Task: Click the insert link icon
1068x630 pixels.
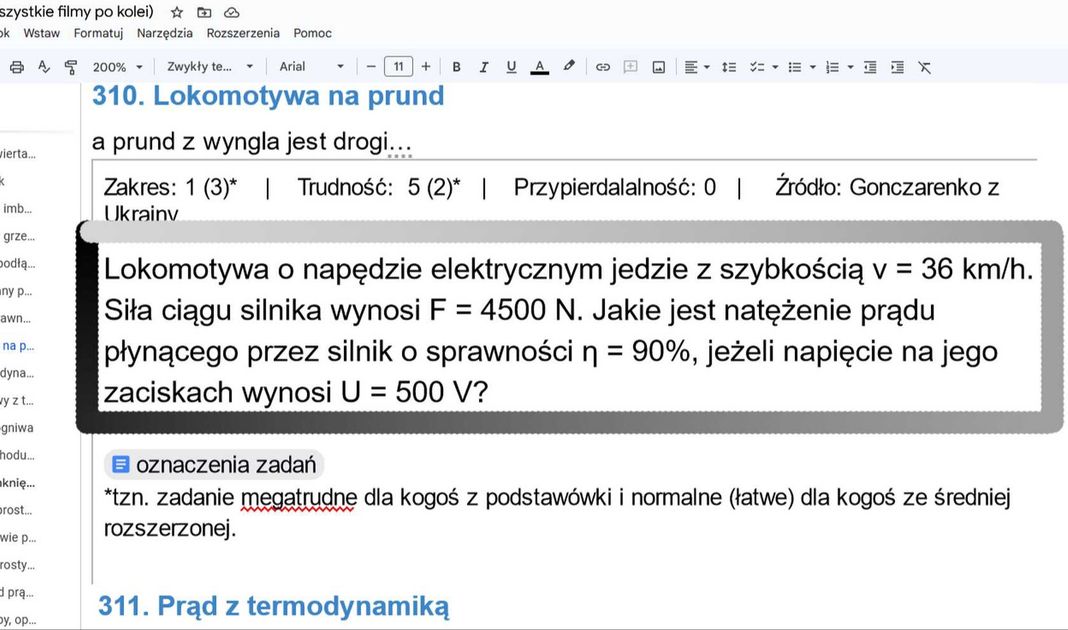Action: coord(603,67)
